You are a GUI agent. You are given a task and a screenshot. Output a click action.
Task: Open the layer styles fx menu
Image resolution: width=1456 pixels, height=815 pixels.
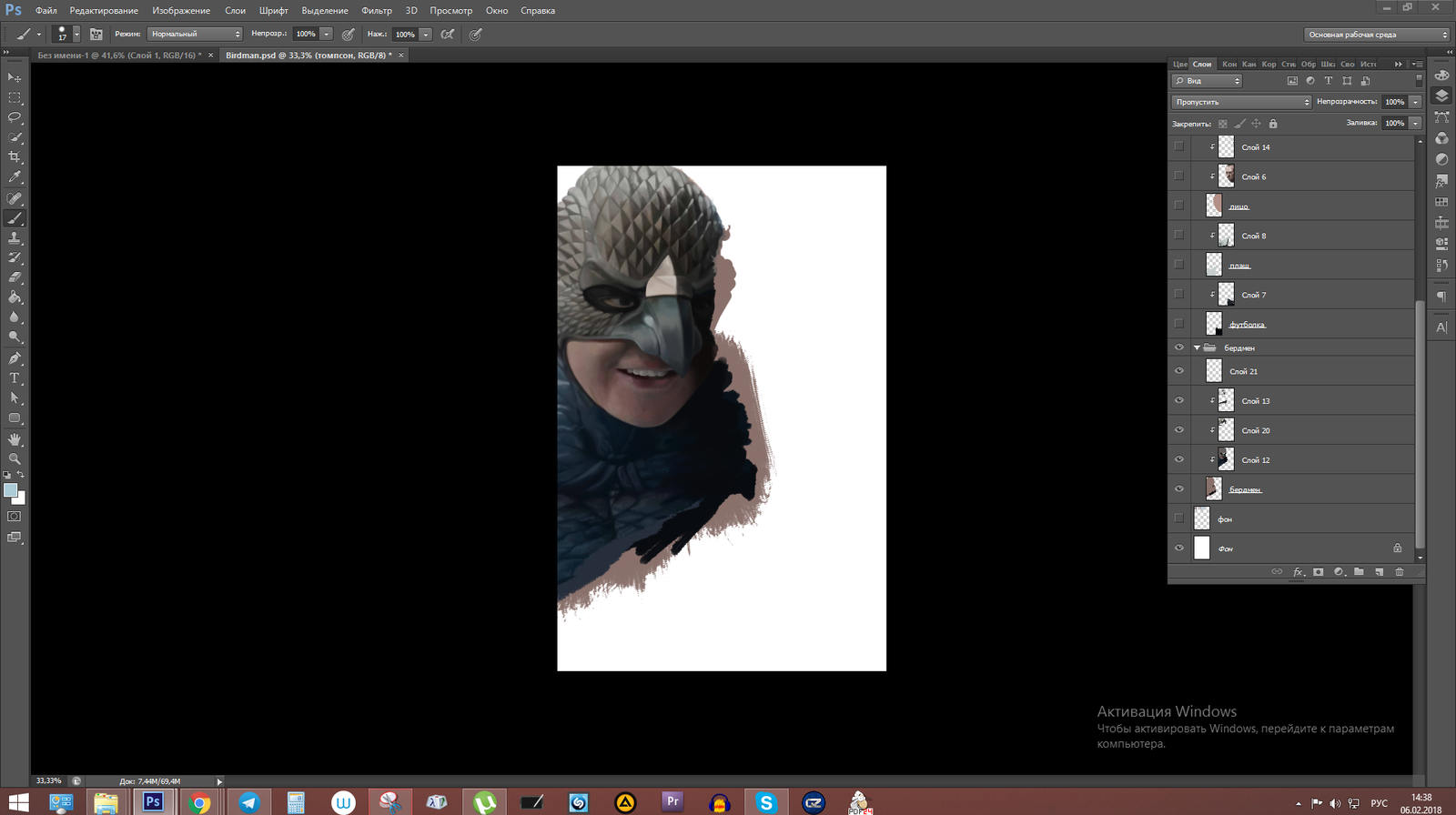coord(1298,572)
